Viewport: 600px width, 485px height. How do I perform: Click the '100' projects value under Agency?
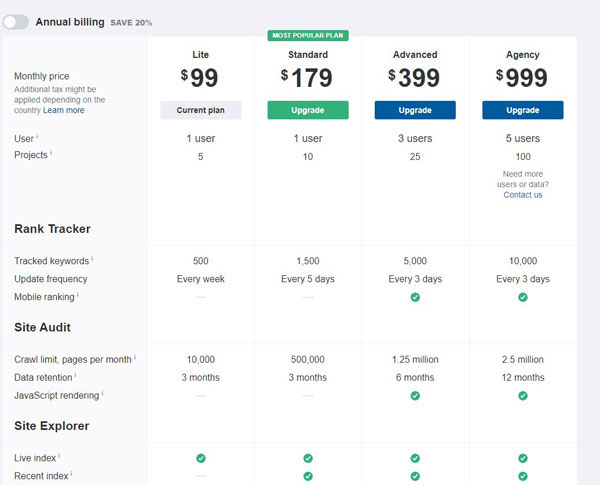point(523,157)
